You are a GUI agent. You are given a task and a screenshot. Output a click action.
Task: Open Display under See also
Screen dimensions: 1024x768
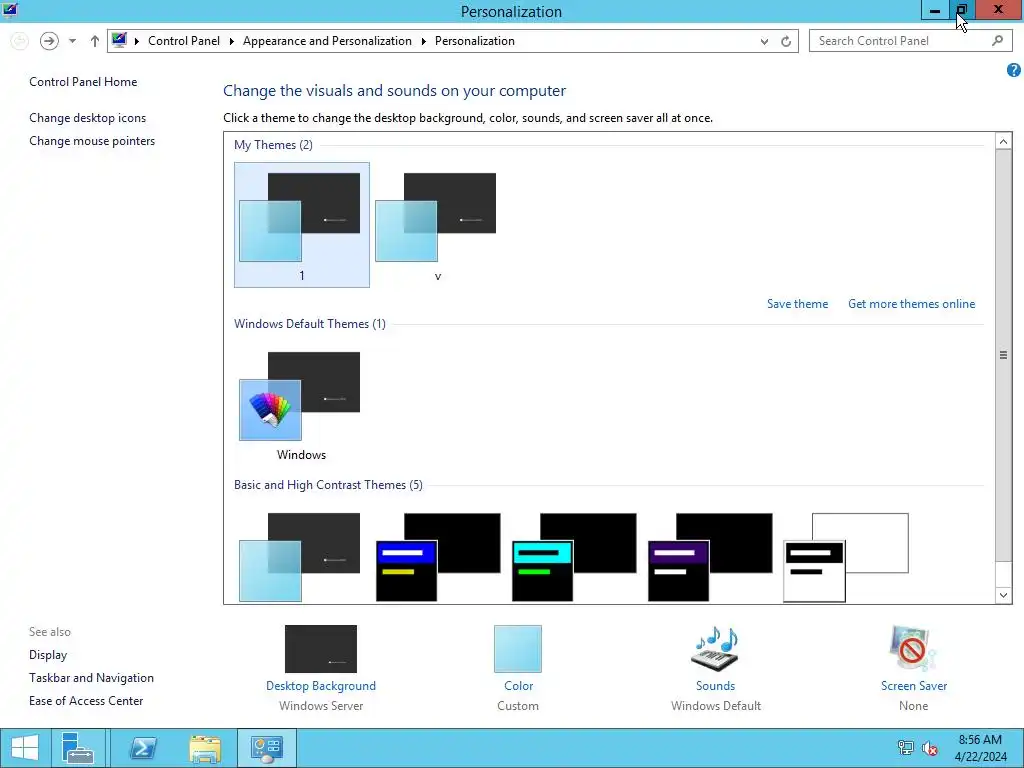pyautogui.click(x=48, y=655)
